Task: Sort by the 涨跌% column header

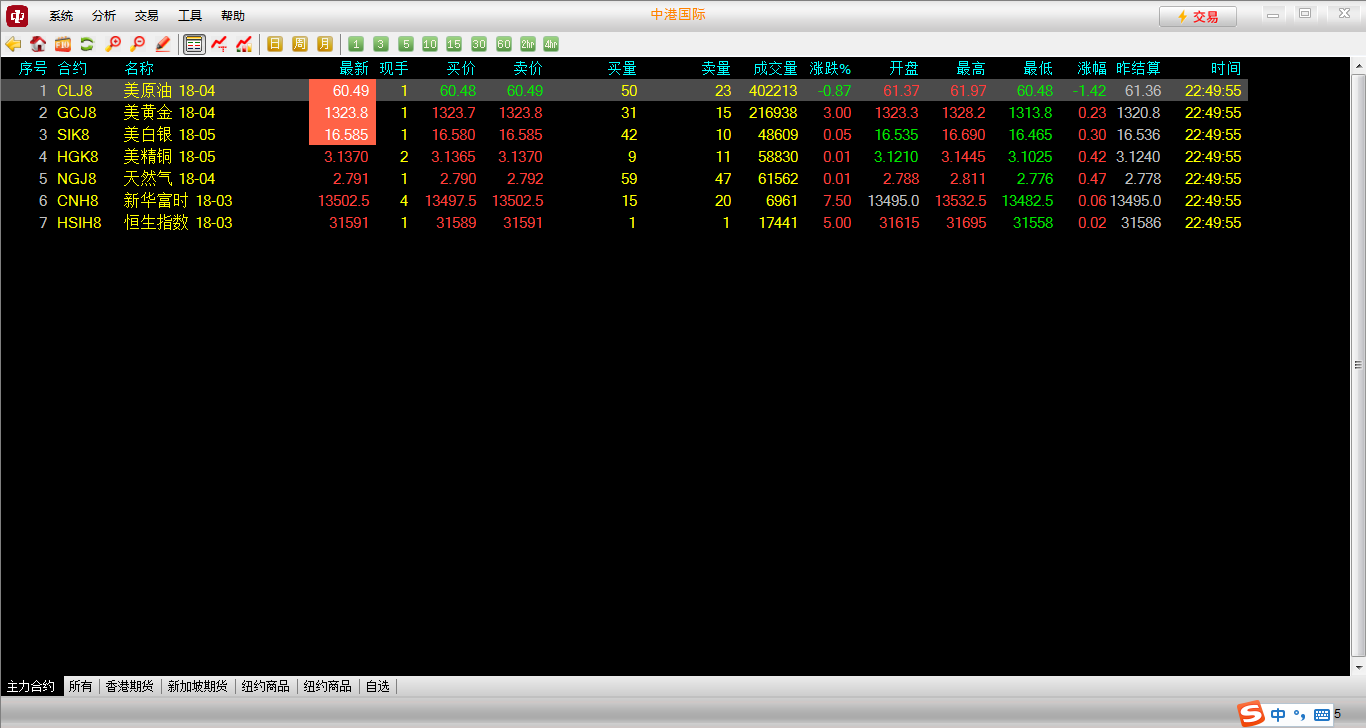Action: click(x=830, y=68)
